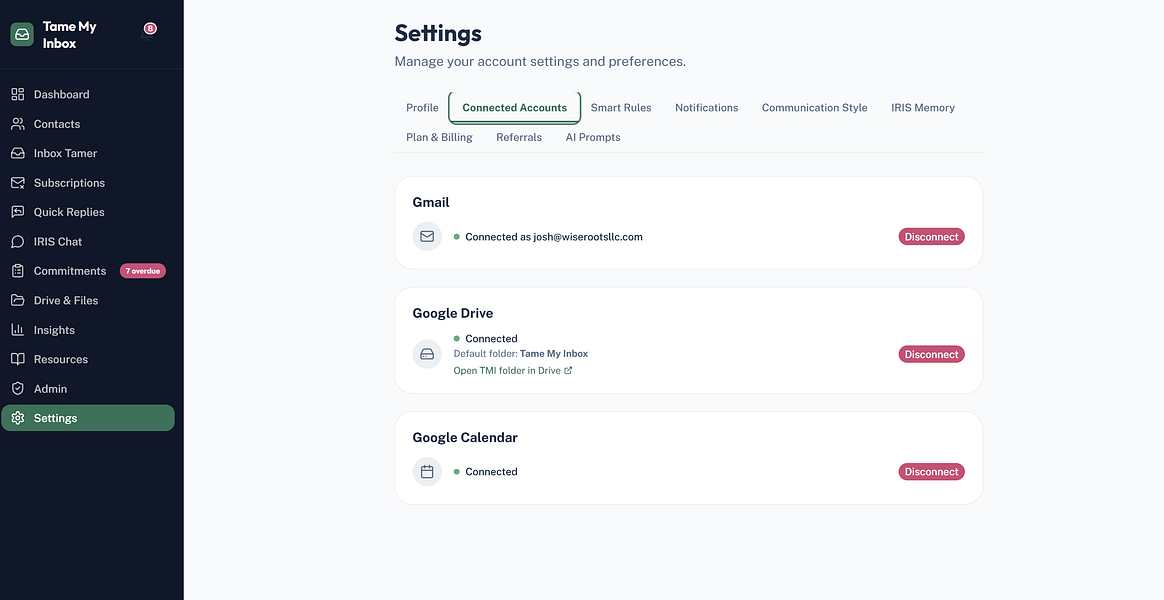Open Quick Replies sidebar icon
Viewport: 1164px width, 600px height.
click(x=18, y=212)
